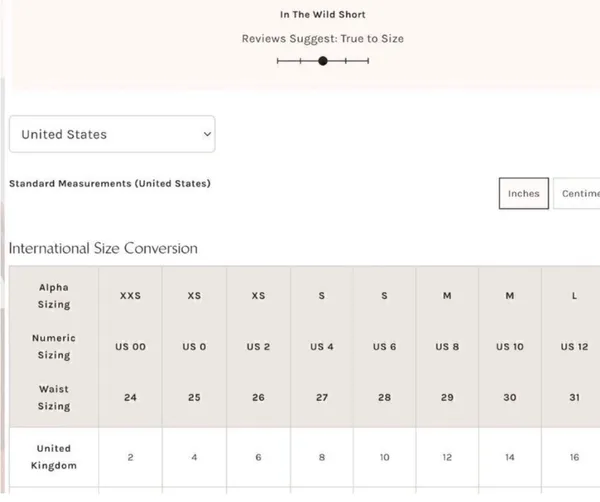This screenshot has height=502, width=600.
Task: Click the 'US 10' cell
Action: coord(510,347)
